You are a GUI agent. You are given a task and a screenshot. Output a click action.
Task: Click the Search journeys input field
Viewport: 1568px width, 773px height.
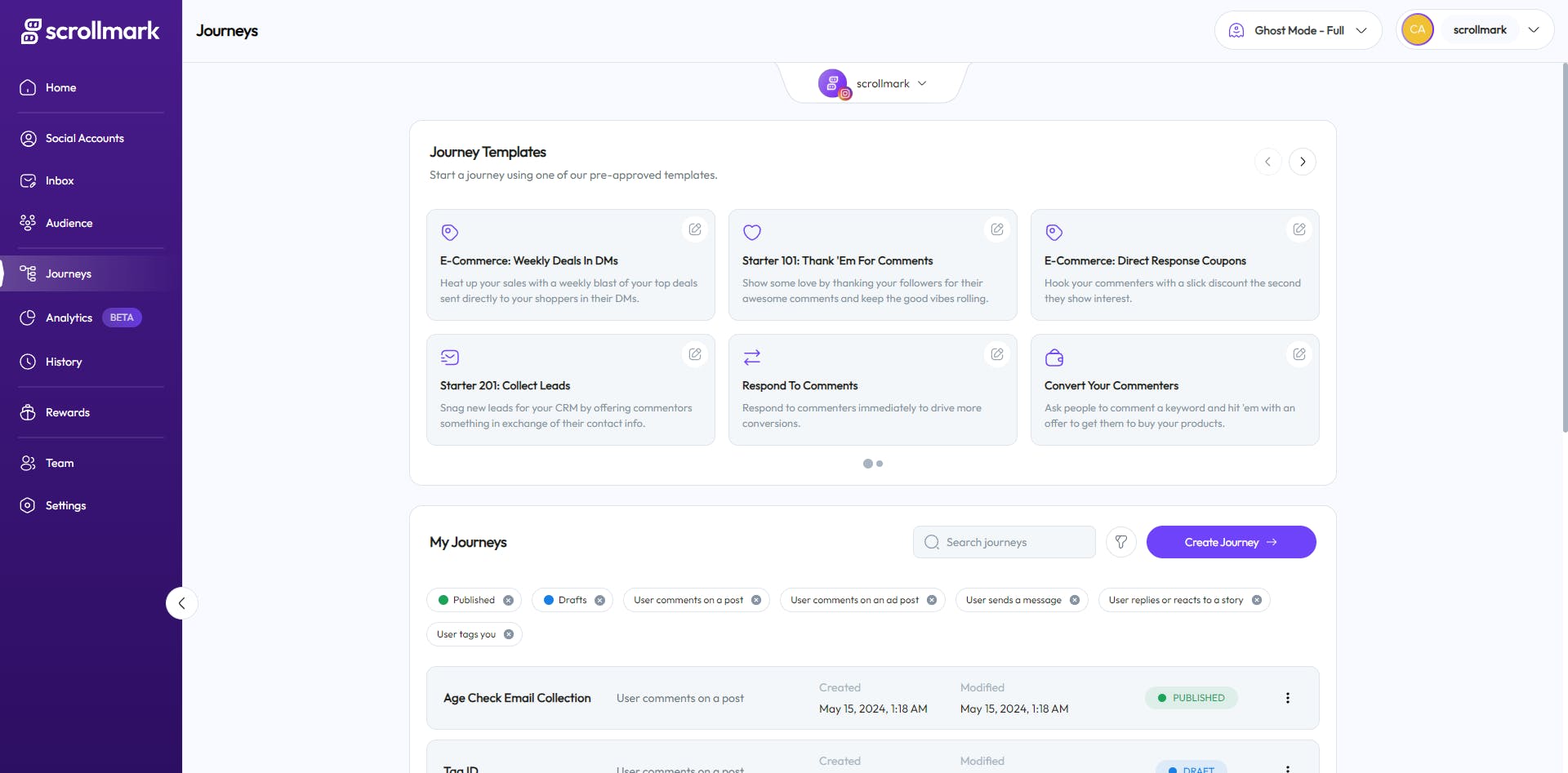(1004, 542)
